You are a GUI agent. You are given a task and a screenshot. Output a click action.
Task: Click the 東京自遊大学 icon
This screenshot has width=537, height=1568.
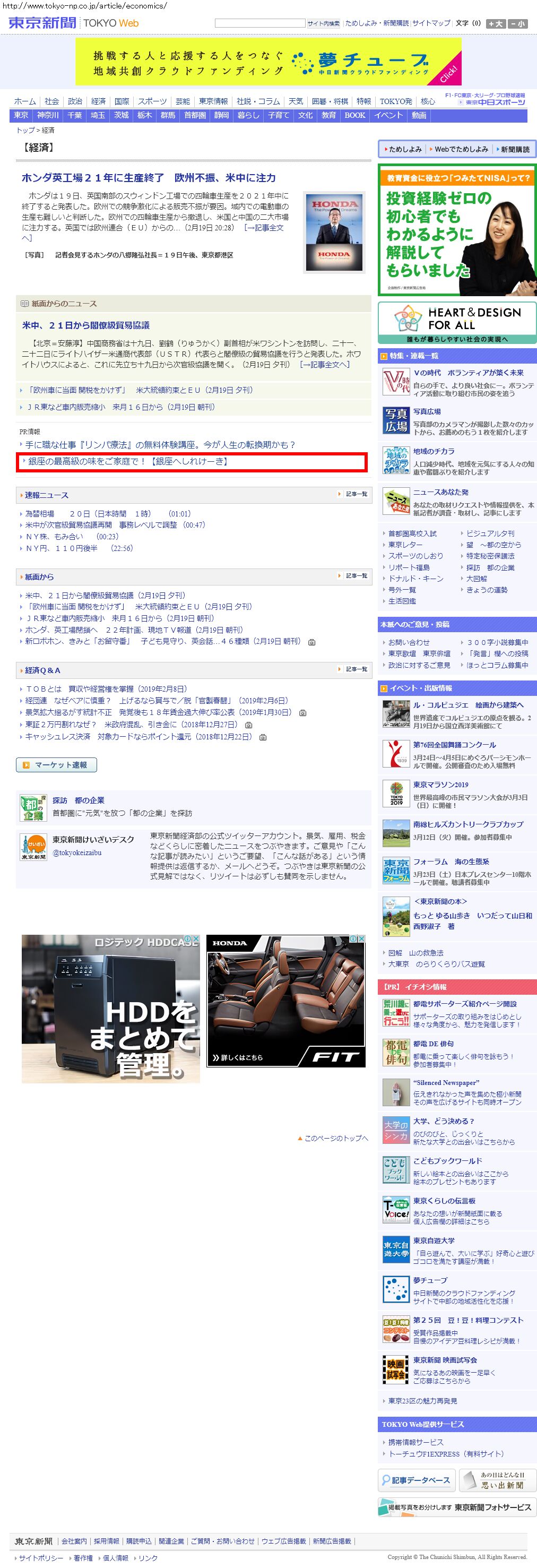click(396, 1250)
